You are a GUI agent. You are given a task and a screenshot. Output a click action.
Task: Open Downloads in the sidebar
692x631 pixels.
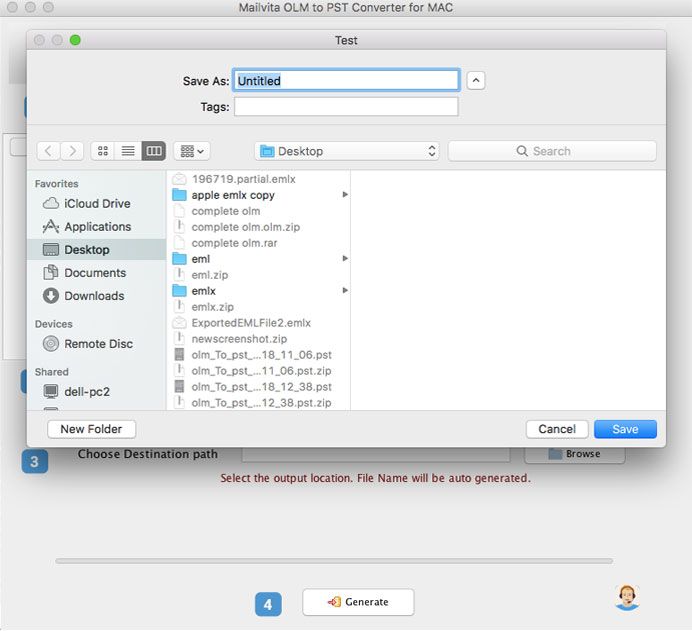click(x=94, y=296)
